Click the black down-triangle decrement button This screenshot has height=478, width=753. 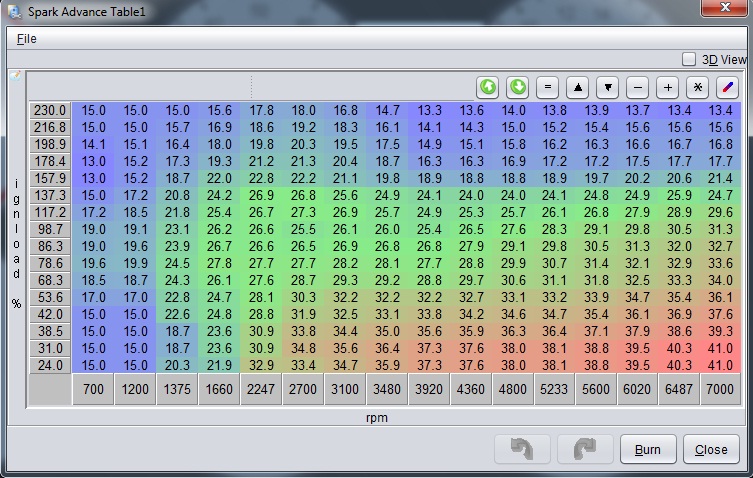(x=608, y=87)
